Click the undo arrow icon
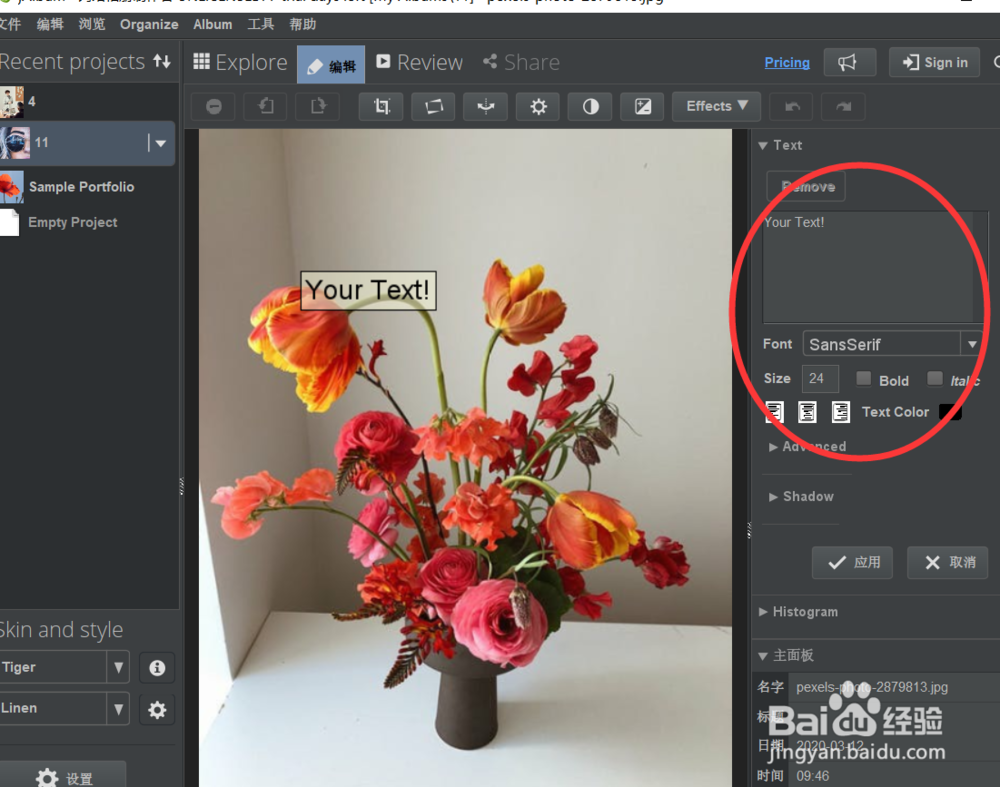The width and height of the screenshot is (1000, 787). (792, 107)
